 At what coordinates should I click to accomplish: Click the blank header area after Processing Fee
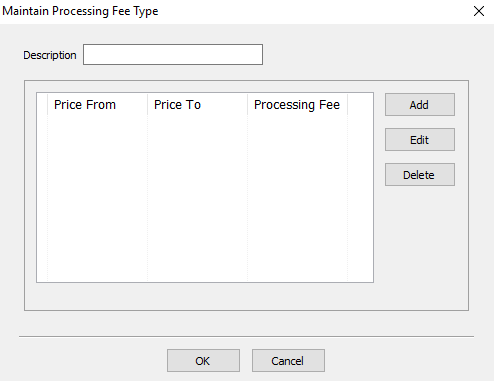pyautogui.click(x=360, y=104)
